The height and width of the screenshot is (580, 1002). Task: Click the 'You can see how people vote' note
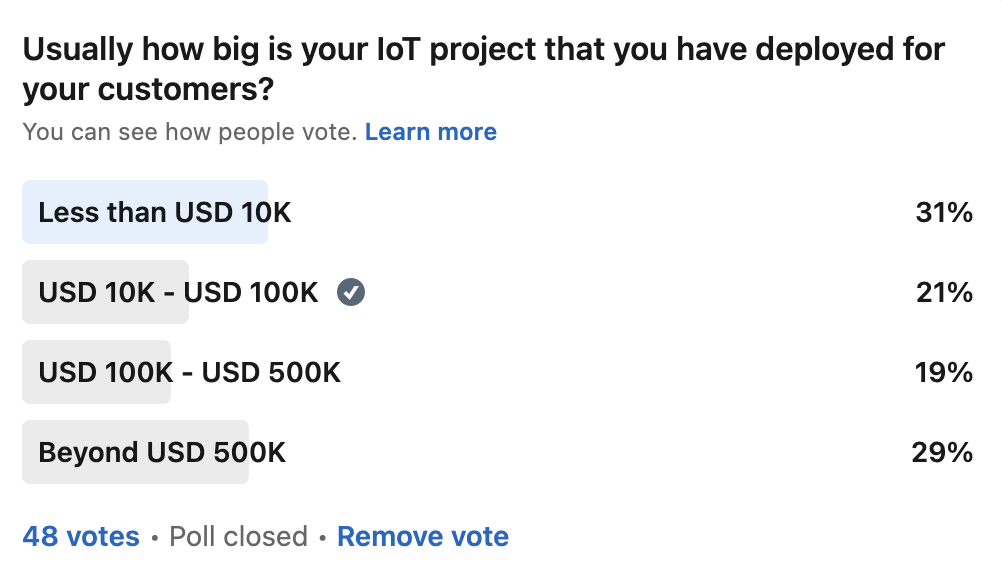coord(189,132)
